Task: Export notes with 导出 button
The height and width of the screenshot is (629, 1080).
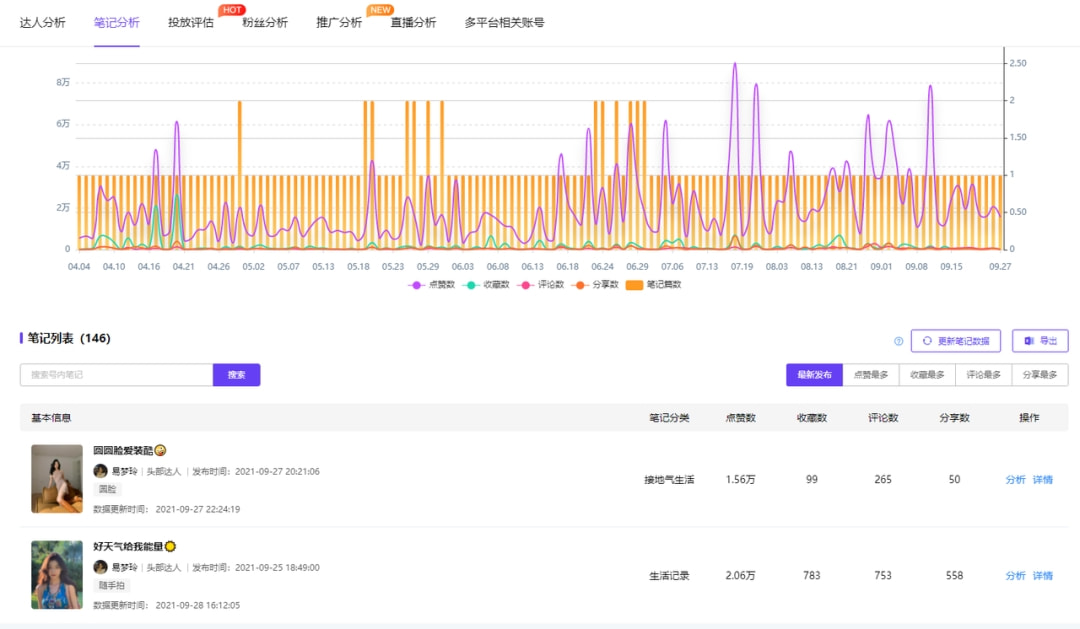Action: pyautogui.click(x=1040, y=341)
